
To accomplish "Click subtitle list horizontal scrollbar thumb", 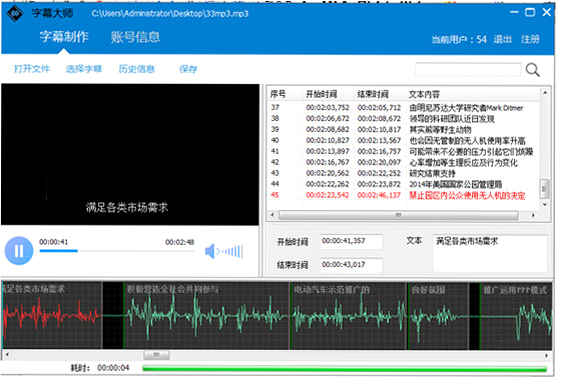I will point(398,215).
